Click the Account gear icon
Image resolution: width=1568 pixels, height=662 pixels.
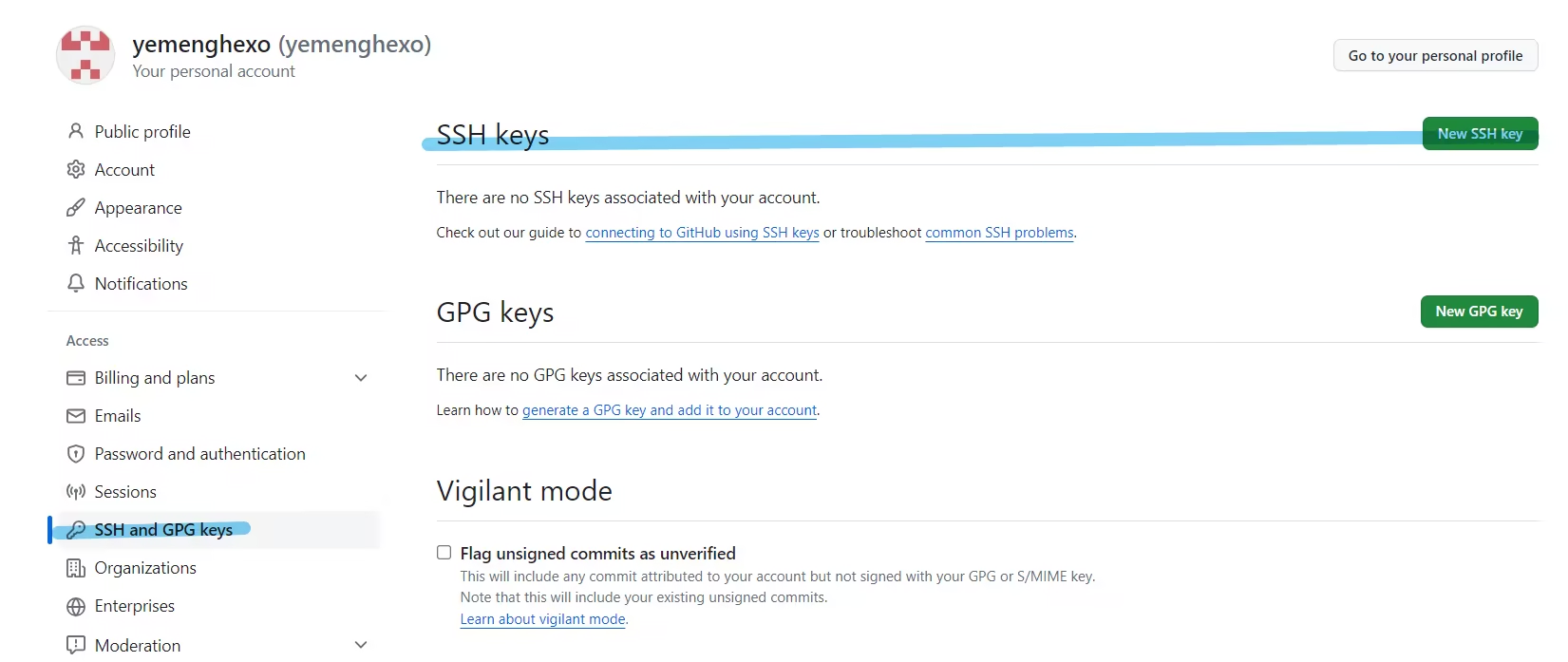(76, 169)
